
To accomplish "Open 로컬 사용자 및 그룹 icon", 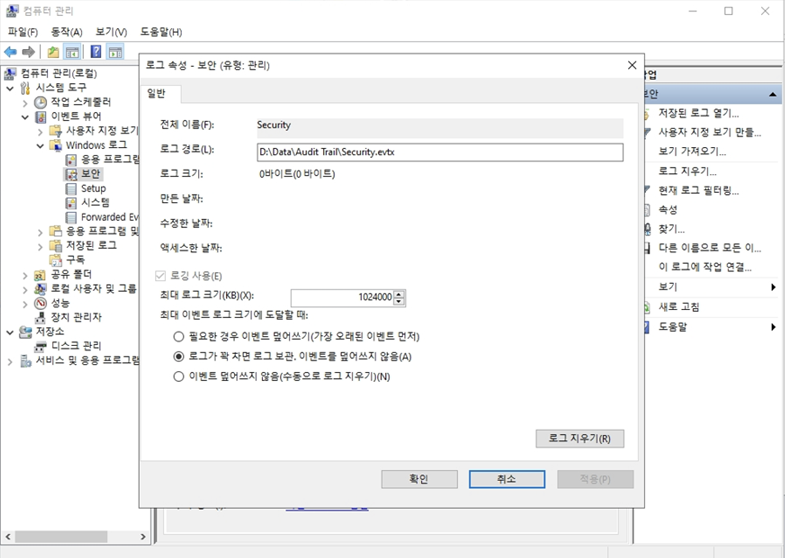I will tap(40, 289).
